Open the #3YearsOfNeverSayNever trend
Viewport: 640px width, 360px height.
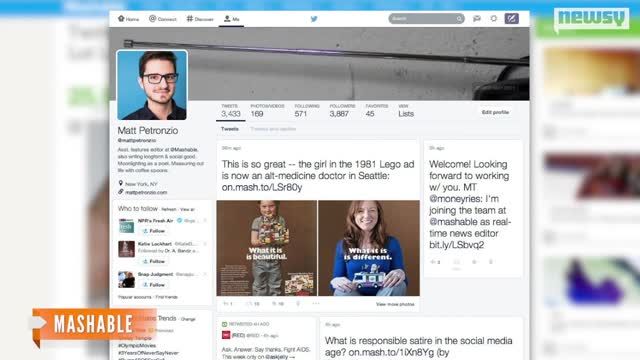(x=148, y=353)
